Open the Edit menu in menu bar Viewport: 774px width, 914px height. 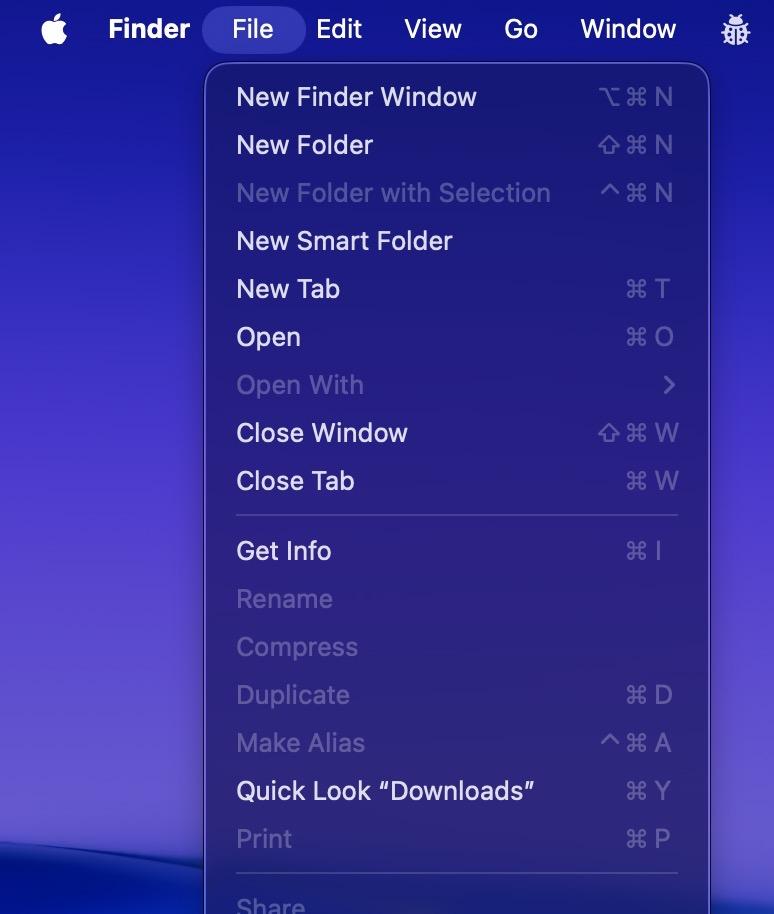pyautogui.click(x=339, y=29)
